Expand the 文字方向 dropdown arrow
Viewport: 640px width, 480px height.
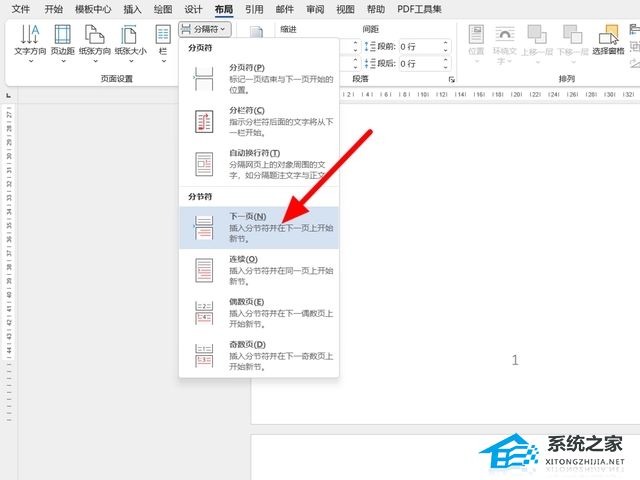point(31,61)
